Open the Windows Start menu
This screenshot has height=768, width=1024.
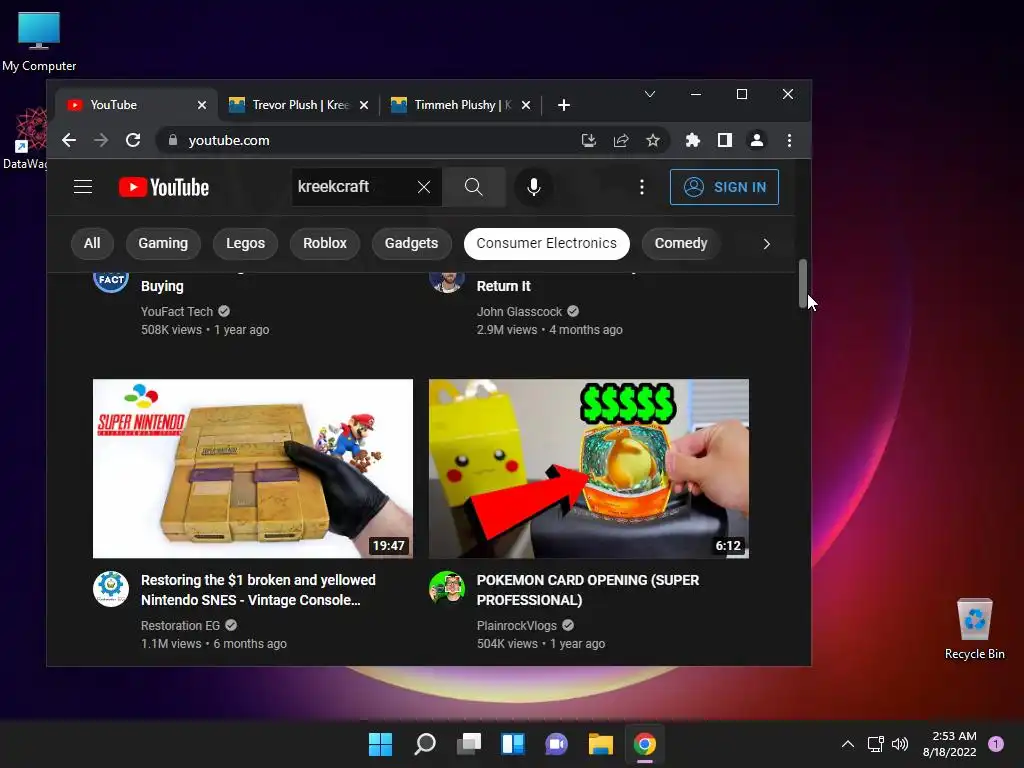(x=381, y=744)
